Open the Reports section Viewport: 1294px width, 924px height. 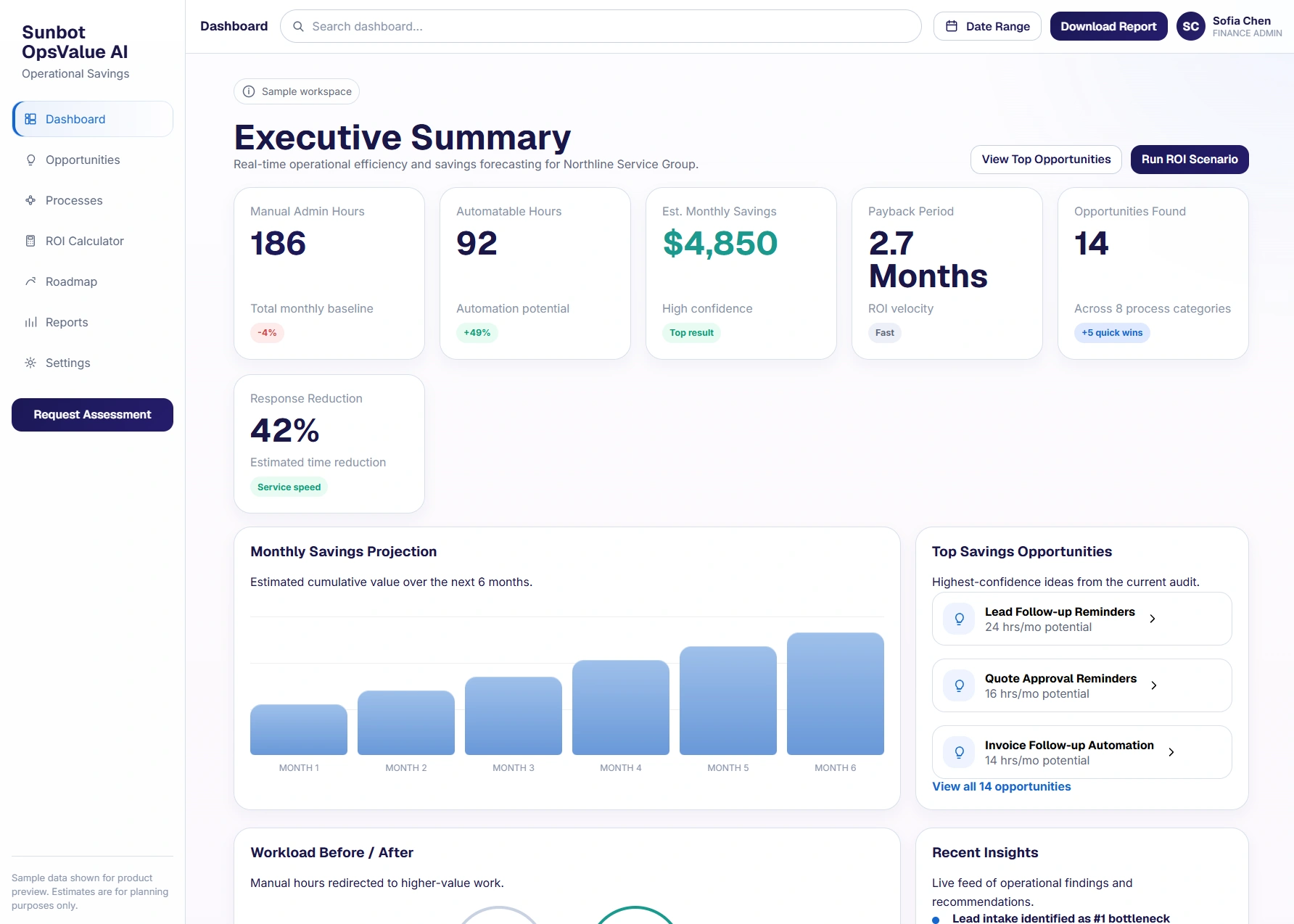(x=93, y=322)
